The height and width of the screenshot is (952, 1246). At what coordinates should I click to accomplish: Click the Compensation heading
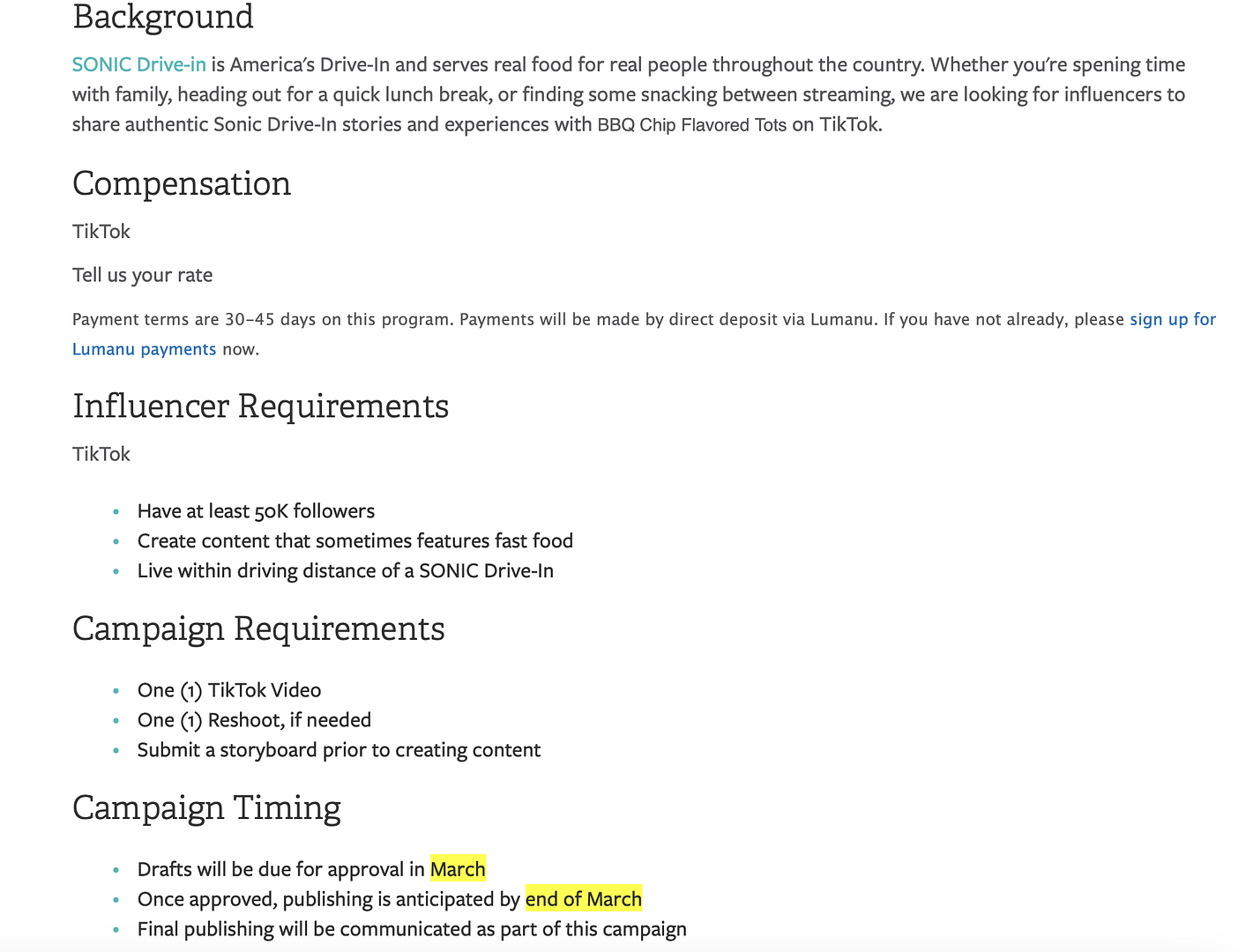click(x=182, y=183)
